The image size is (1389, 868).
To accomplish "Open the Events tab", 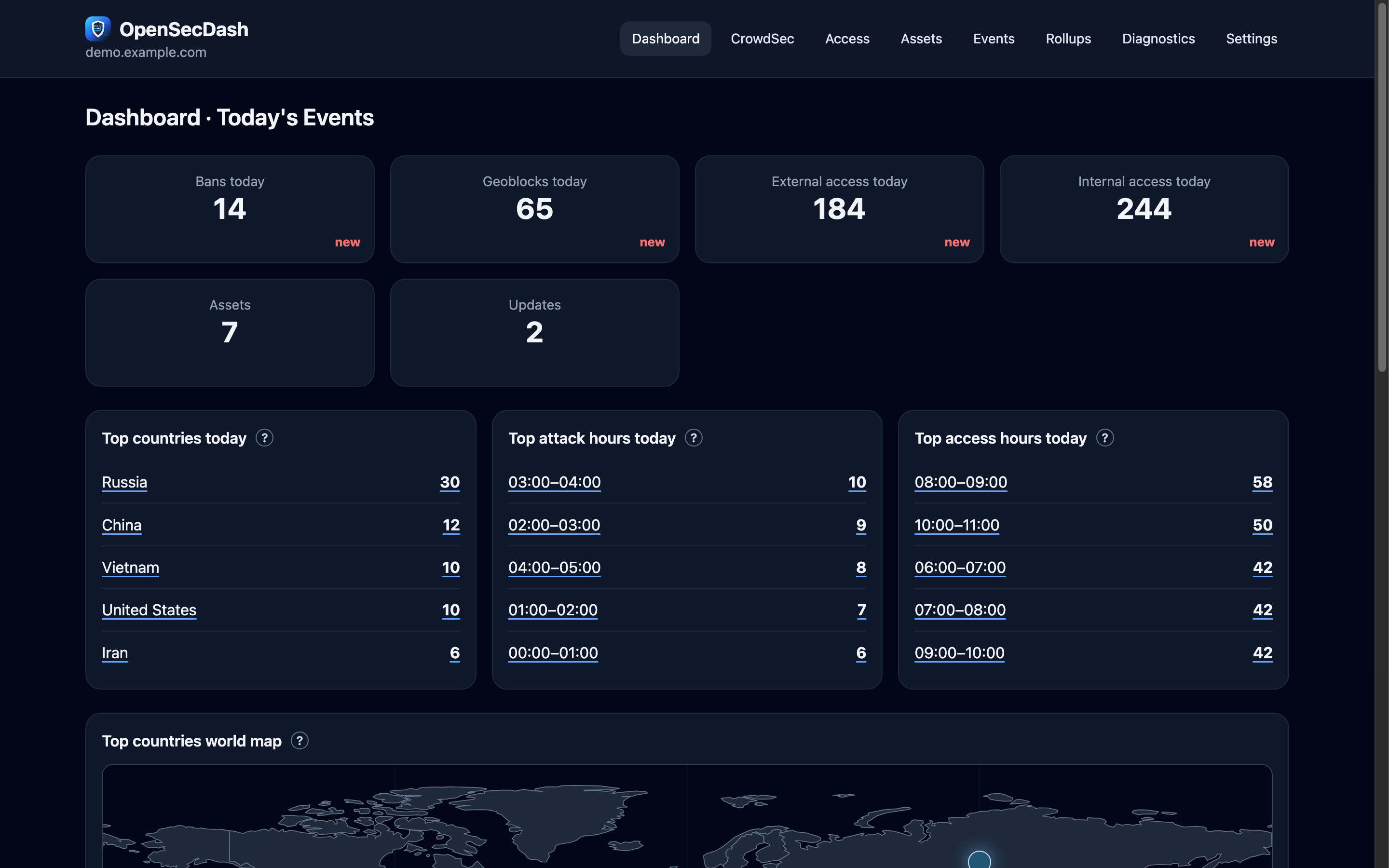I will (994, 39).
